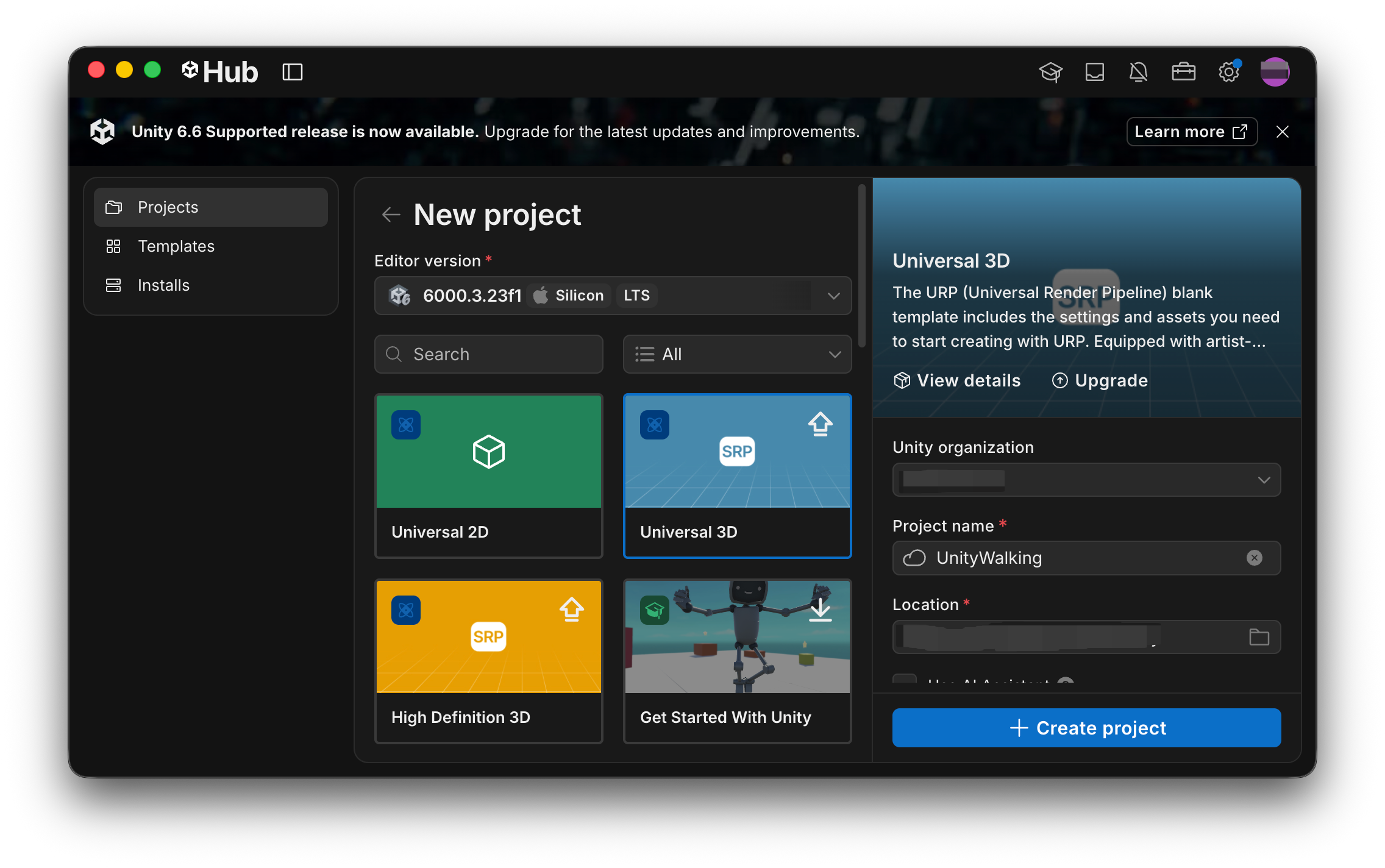This screenshot has width=1385, height=868.
Task: Dismiss the Unity 6.6 release banner
Action: pos(1282,132)
